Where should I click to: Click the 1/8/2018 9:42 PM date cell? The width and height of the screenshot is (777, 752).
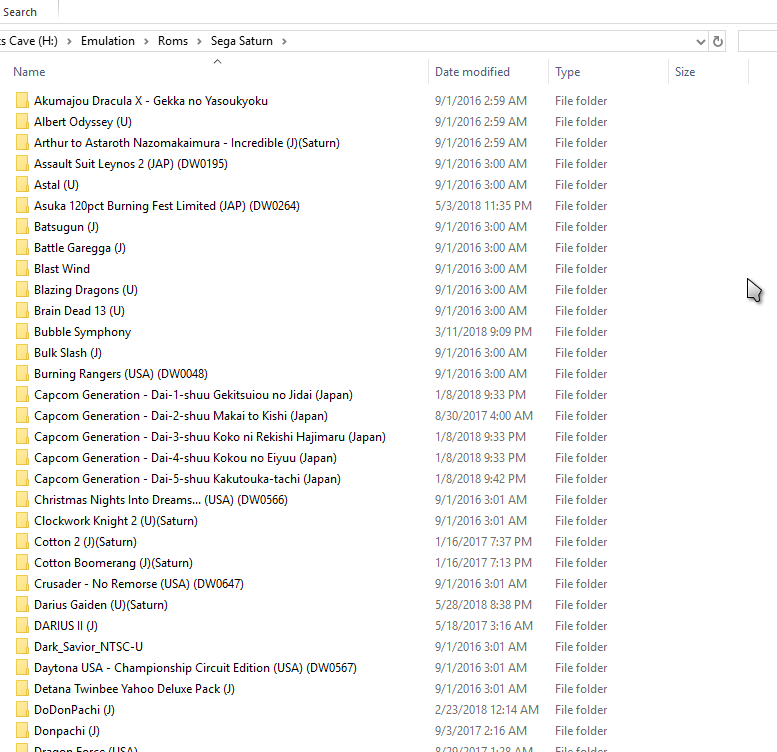[480, 479]
